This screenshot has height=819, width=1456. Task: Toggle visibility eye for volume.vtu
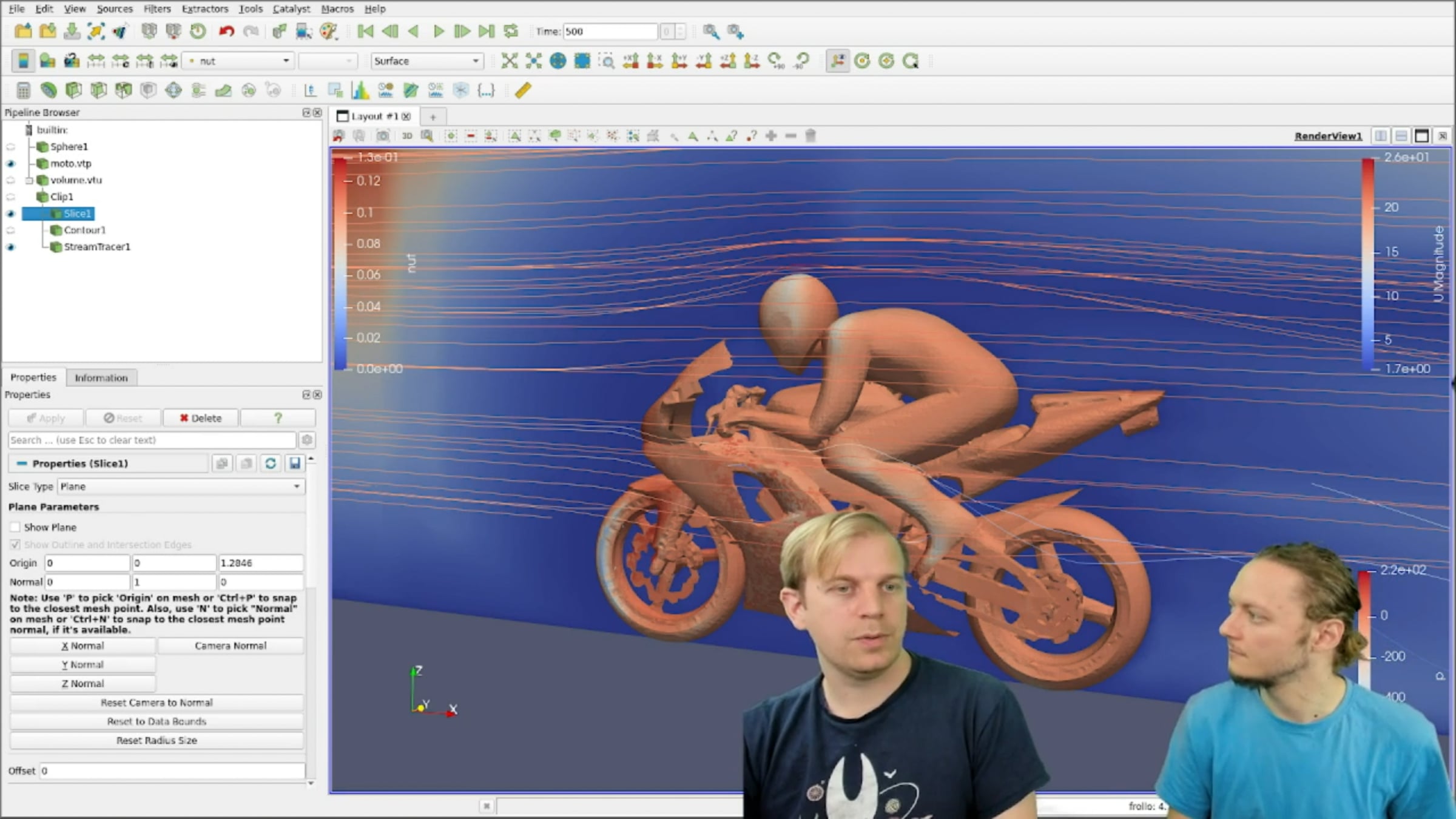coord(10,180)
